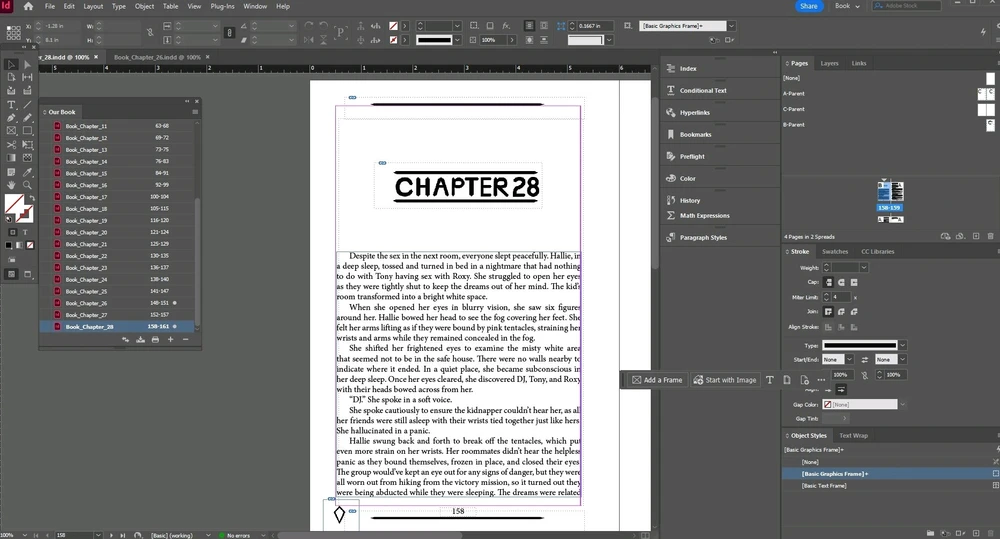
Task: Click the Add a Frame button
Action: coord(657,380)
